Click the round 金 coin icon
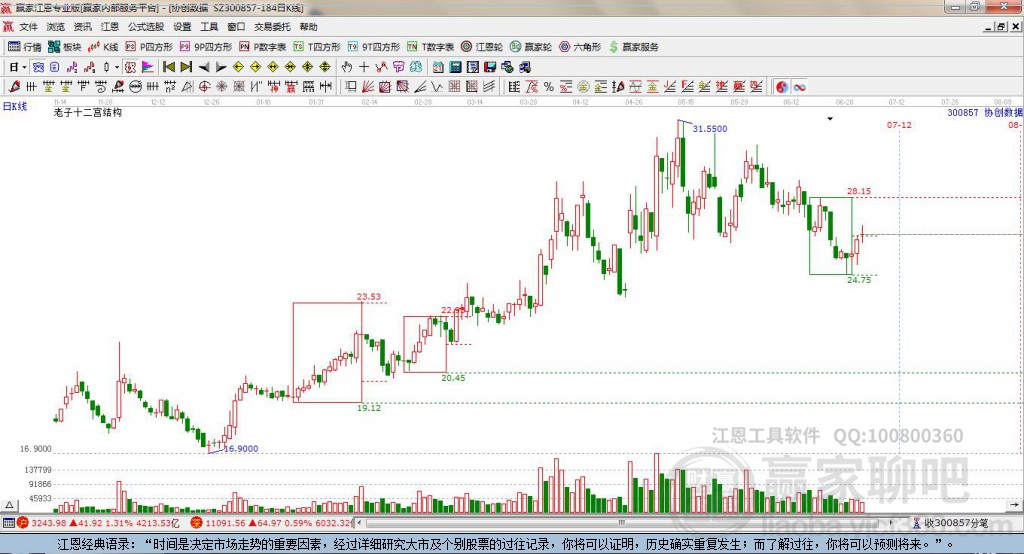Image resolution: width=1024 pixels, height=554 pixels. click(x=583, y=86)
